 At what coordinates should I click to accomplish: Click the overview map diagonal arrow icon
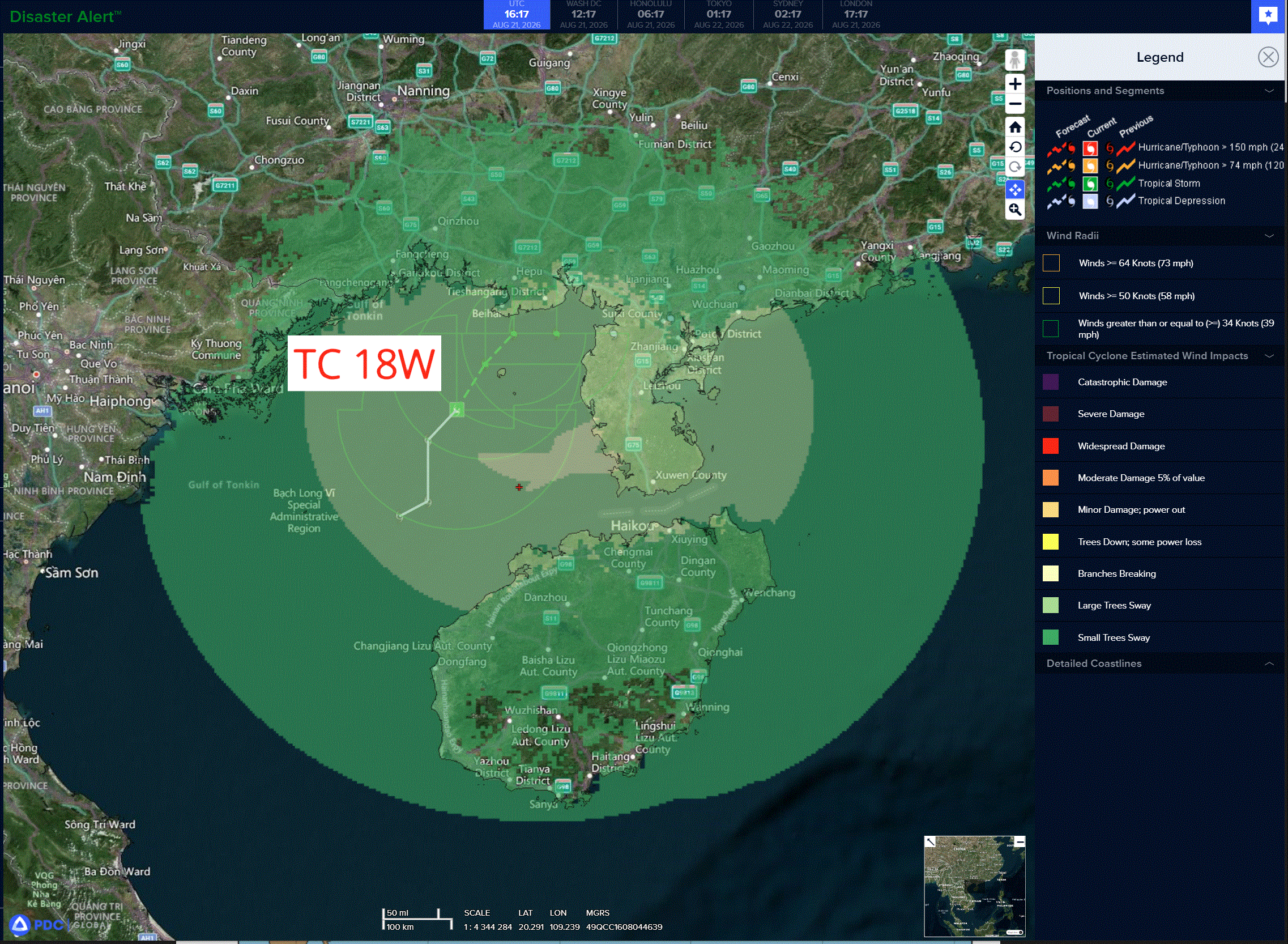(x=931, y=841)
